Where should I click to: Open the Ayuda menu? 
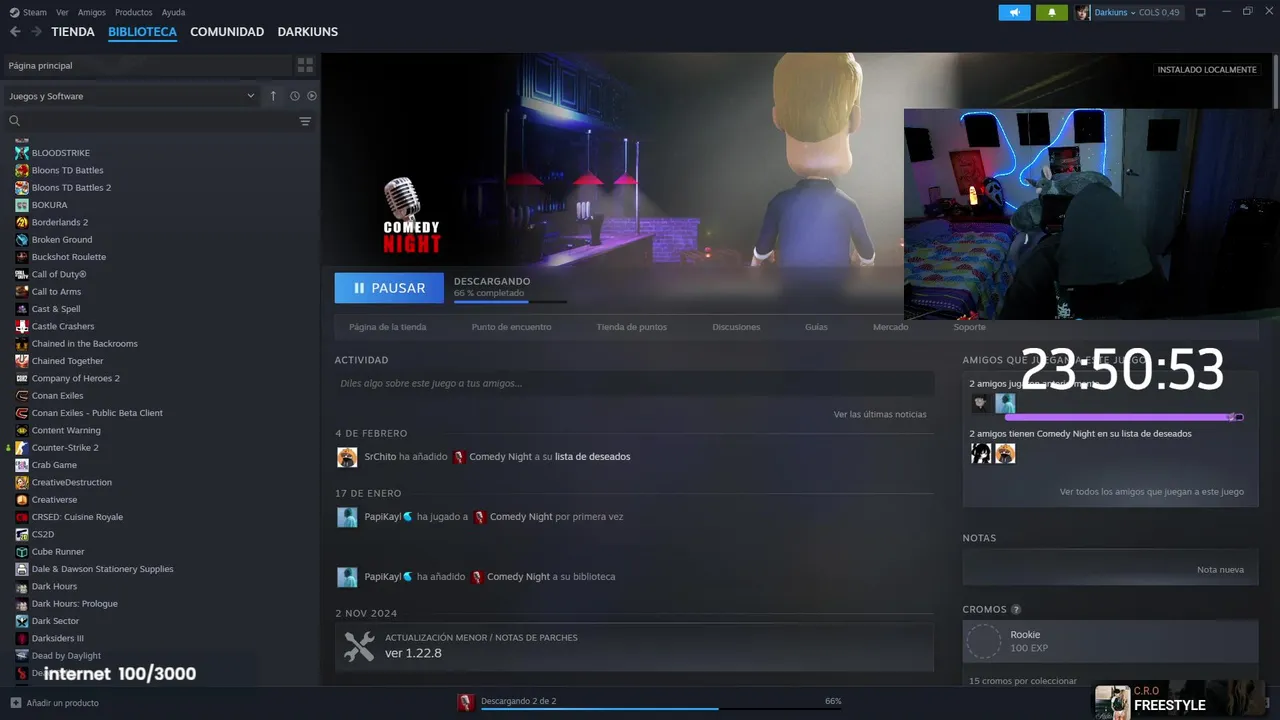(173, 12)
